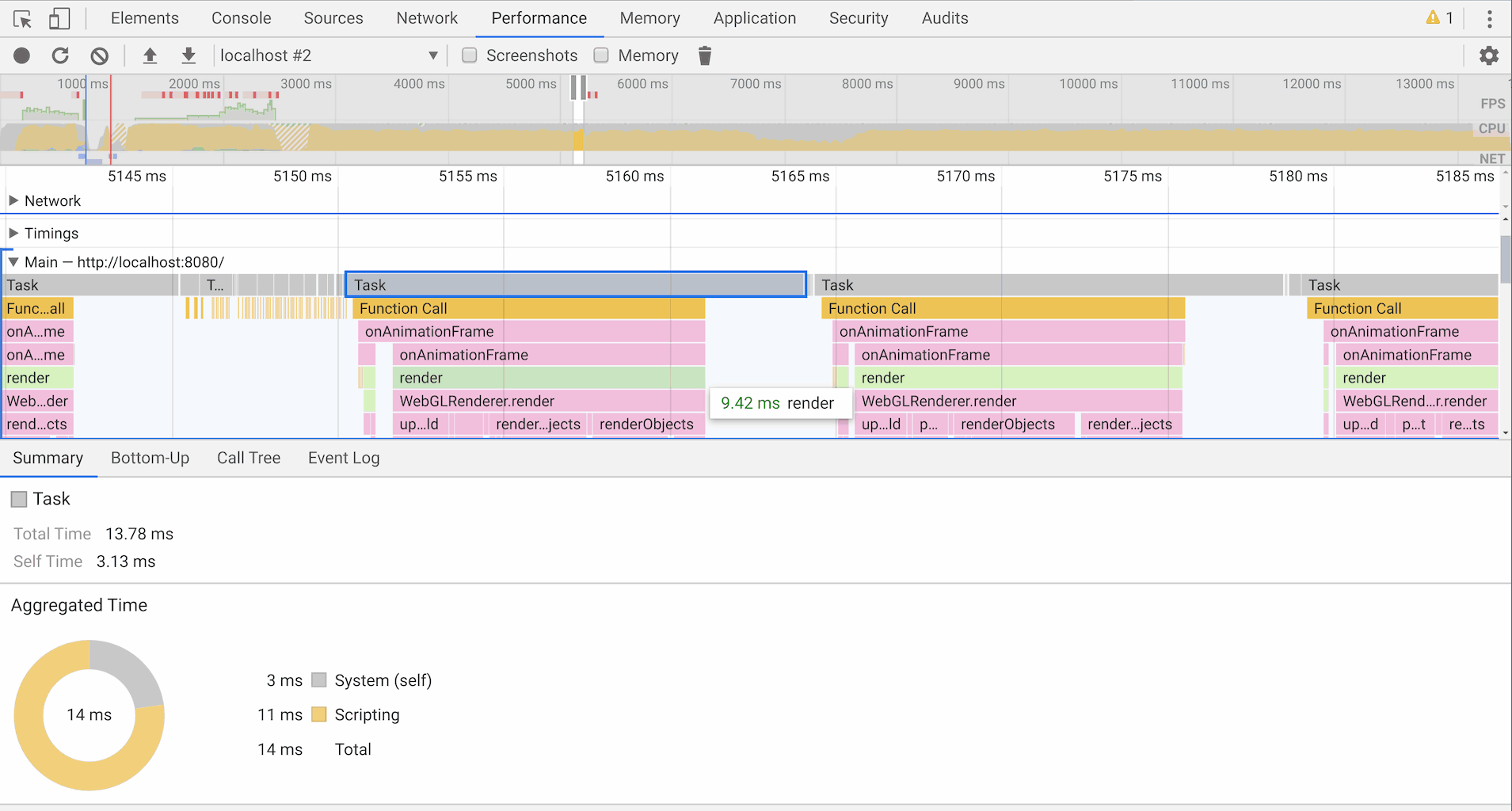Expand the Network track

pyautogui.click(x=13, y=201)
